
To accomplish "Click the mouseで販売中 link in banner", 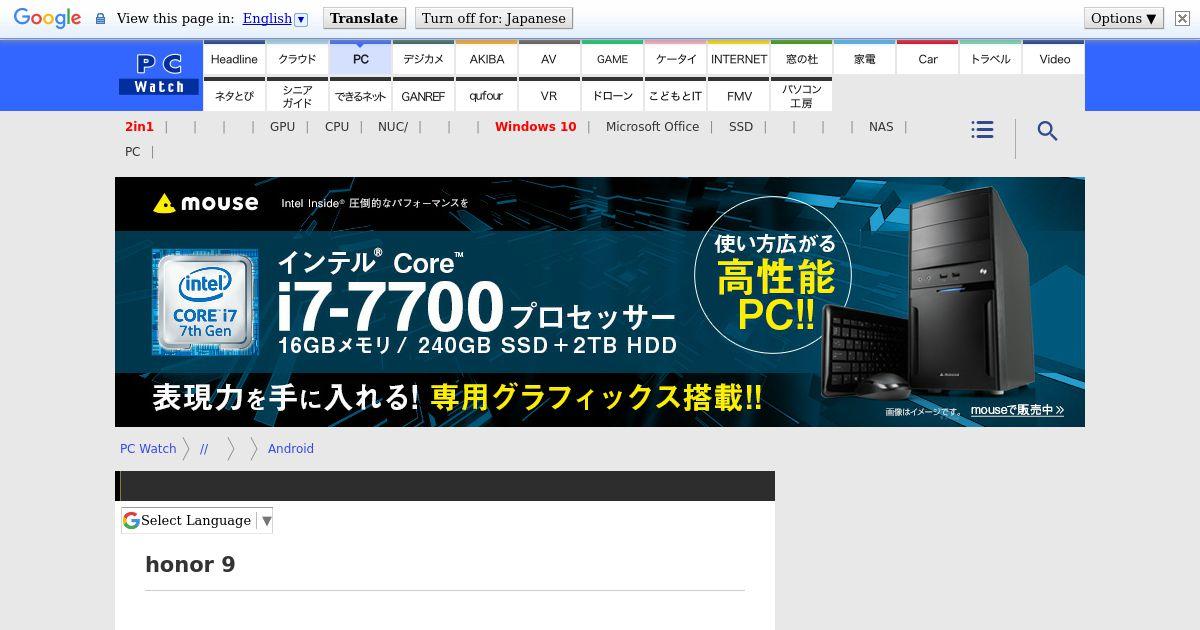I will [x=1017, y=410].
